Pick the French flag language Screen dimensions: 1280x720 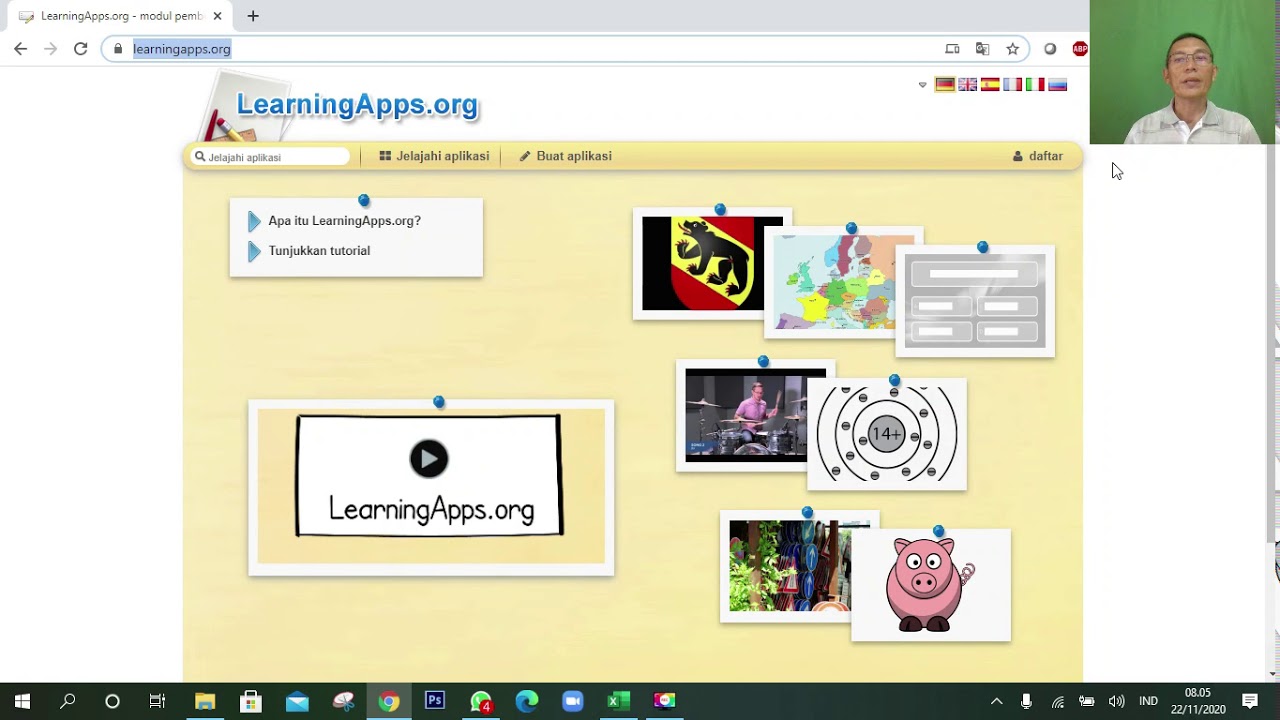tap(1012, 85)
